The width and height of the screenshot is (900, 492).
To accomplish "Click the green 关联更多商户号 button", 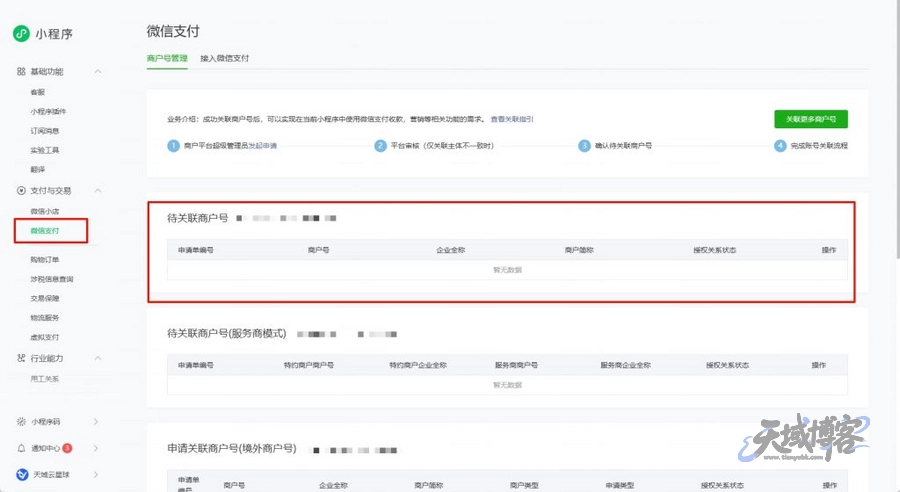I will 810,119.
